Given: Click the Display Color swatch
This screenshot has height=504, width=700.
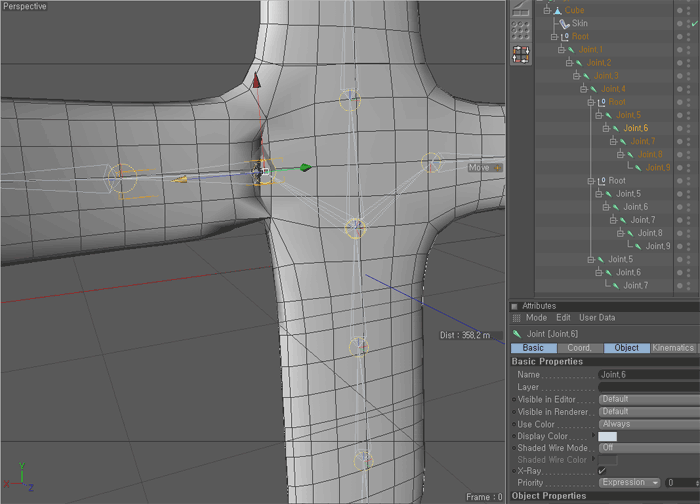Looking at the screenshot, I should pos(607,437).
